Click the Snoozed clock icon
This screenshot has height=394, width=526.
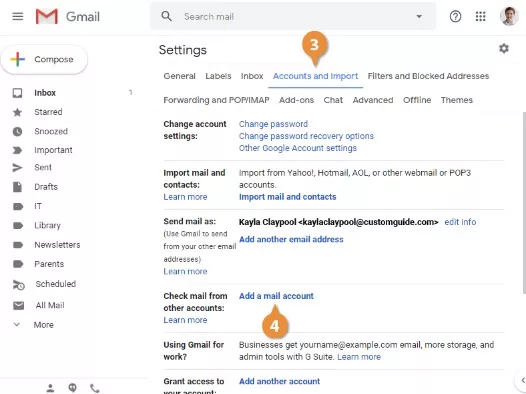pos(17,131)
